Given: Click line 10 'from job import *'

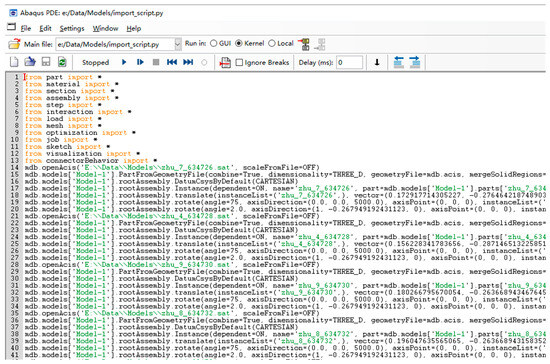Looking at the screenshot, I should (x=61, y=140).
